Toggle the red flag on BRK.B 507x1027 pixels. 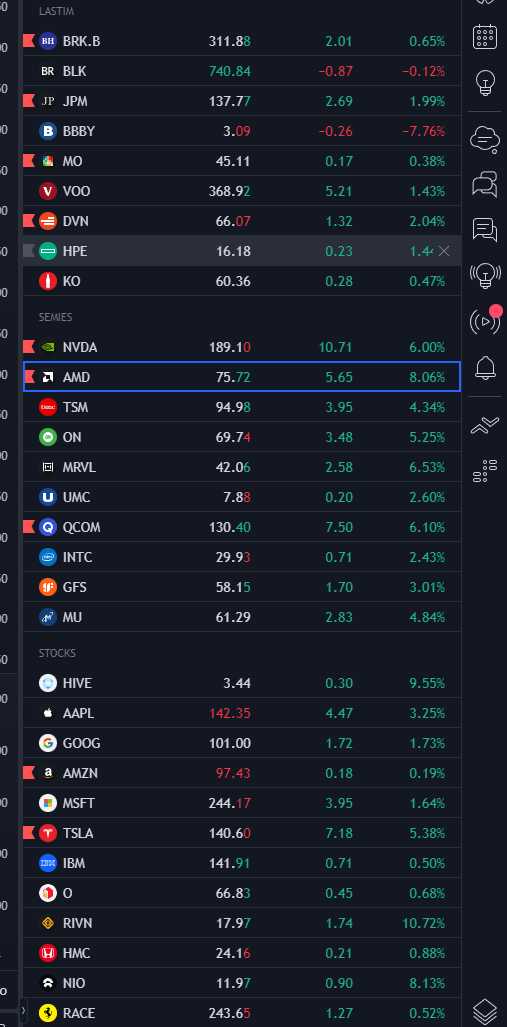[x=29, y=41]
